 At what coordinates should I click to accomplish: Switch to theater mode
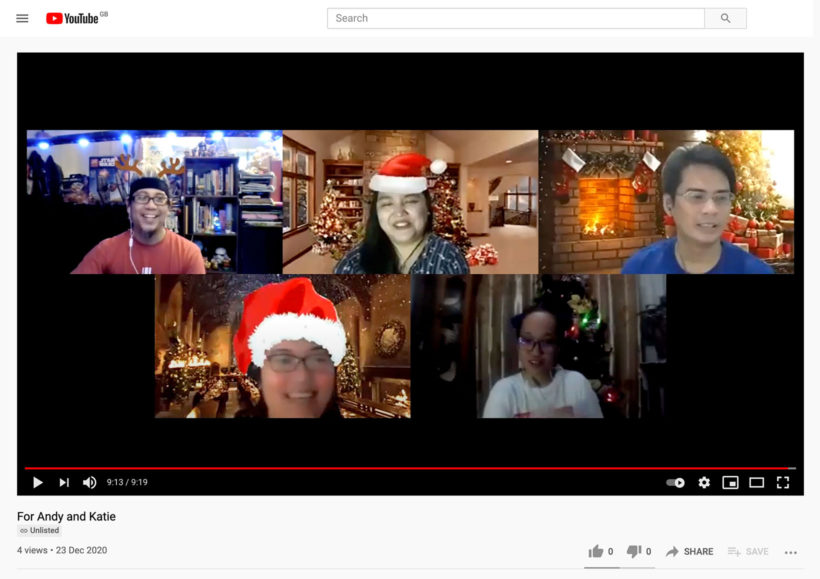pos(757,482)
